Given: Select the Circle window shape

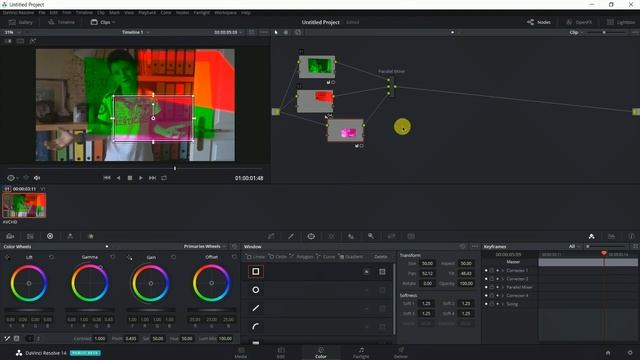Looking at the screenshot, I should pos(256,290).
